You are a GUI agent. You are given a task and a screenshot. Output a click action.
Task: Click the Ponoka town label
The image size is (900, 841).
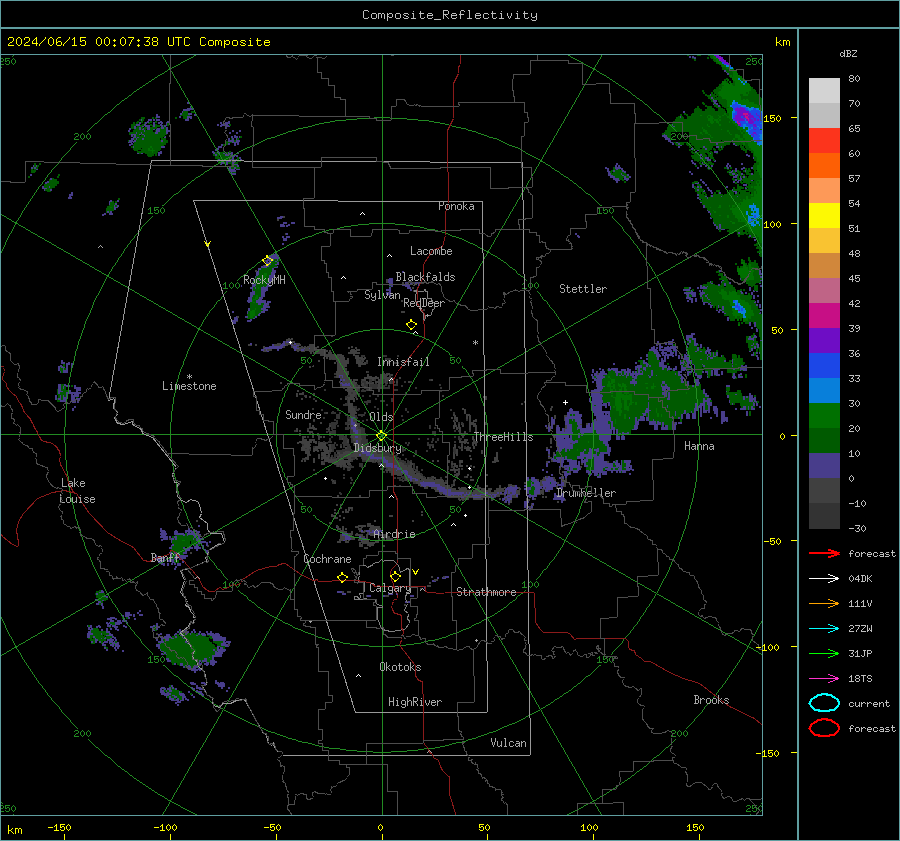click(x=456, y=206)
